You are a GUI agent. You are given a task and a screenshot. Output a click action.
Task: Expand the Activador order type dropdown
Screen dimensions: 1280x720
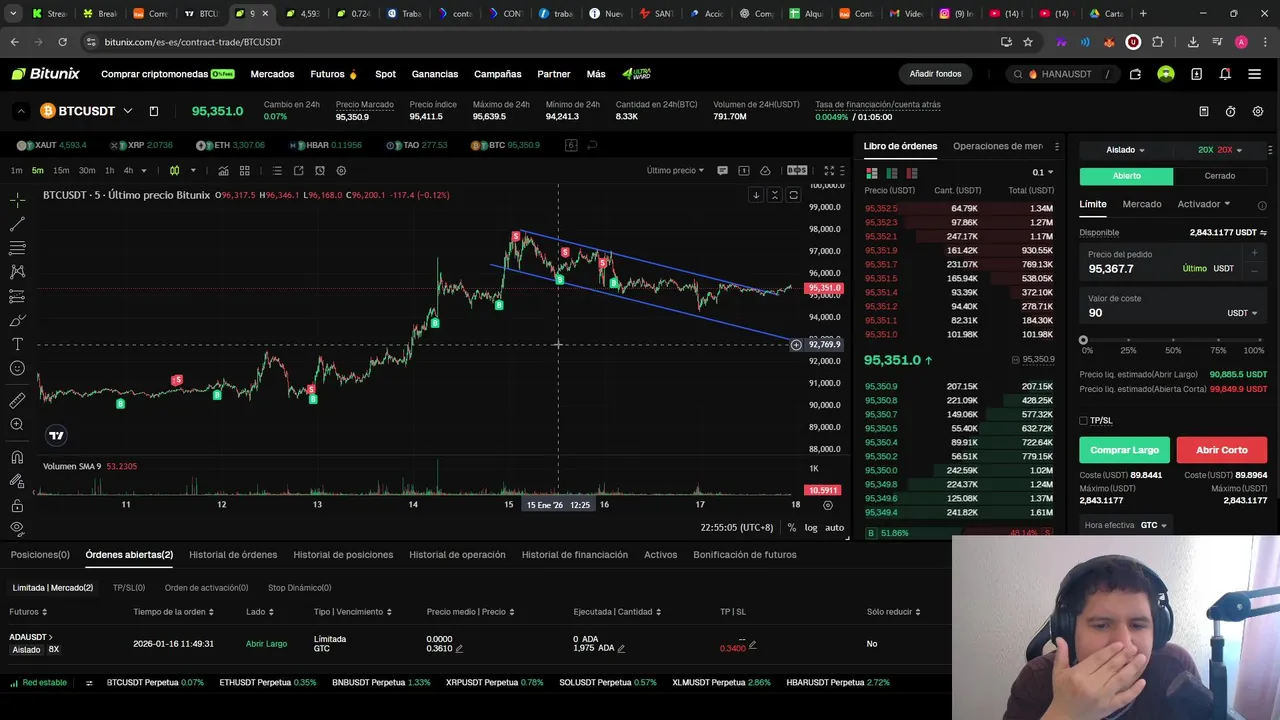(x=1204, y=204)
